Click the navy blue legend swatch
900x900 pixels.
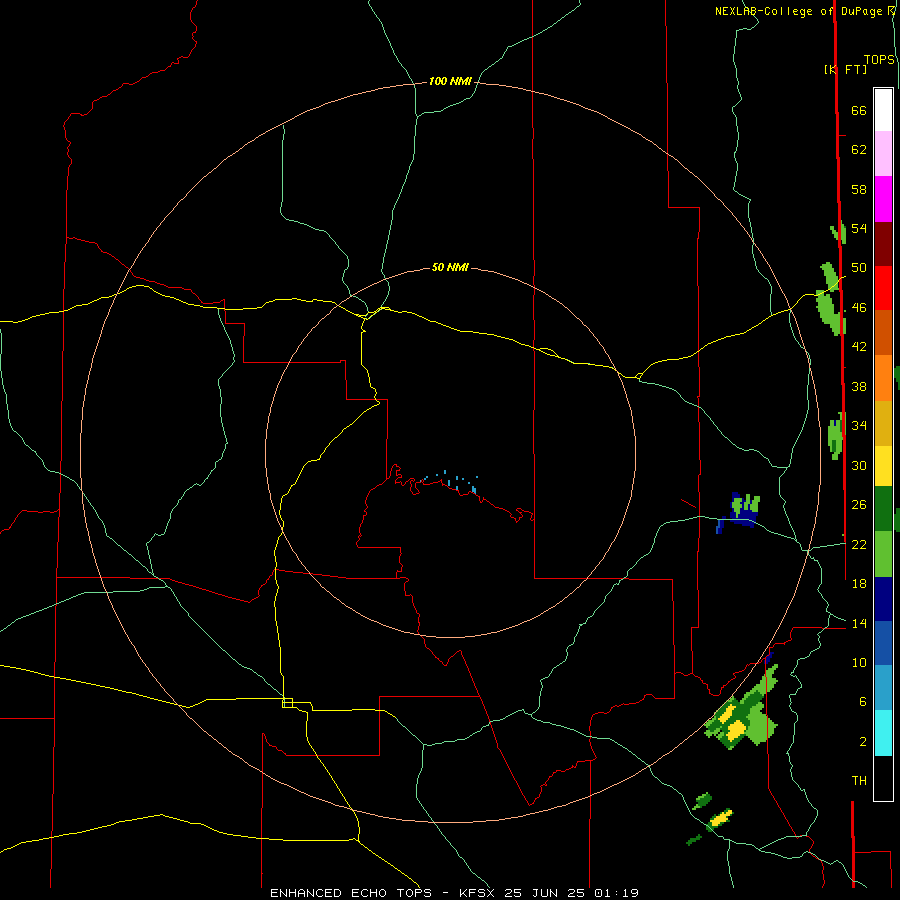click(883, 599)
